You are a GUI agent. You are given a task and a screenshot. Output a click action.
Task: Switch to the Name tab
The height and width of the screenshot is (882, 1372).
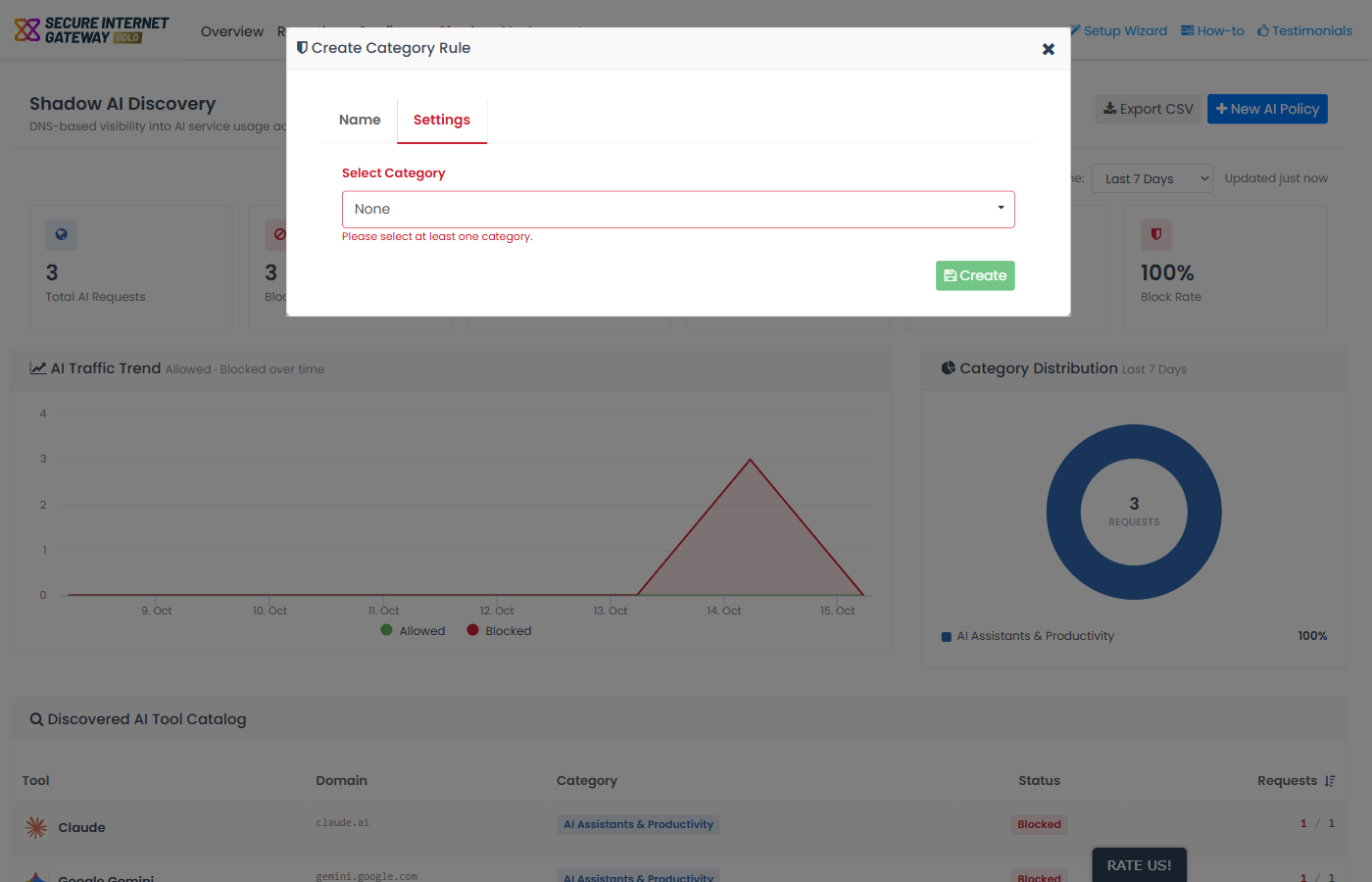tap(360, 120)
